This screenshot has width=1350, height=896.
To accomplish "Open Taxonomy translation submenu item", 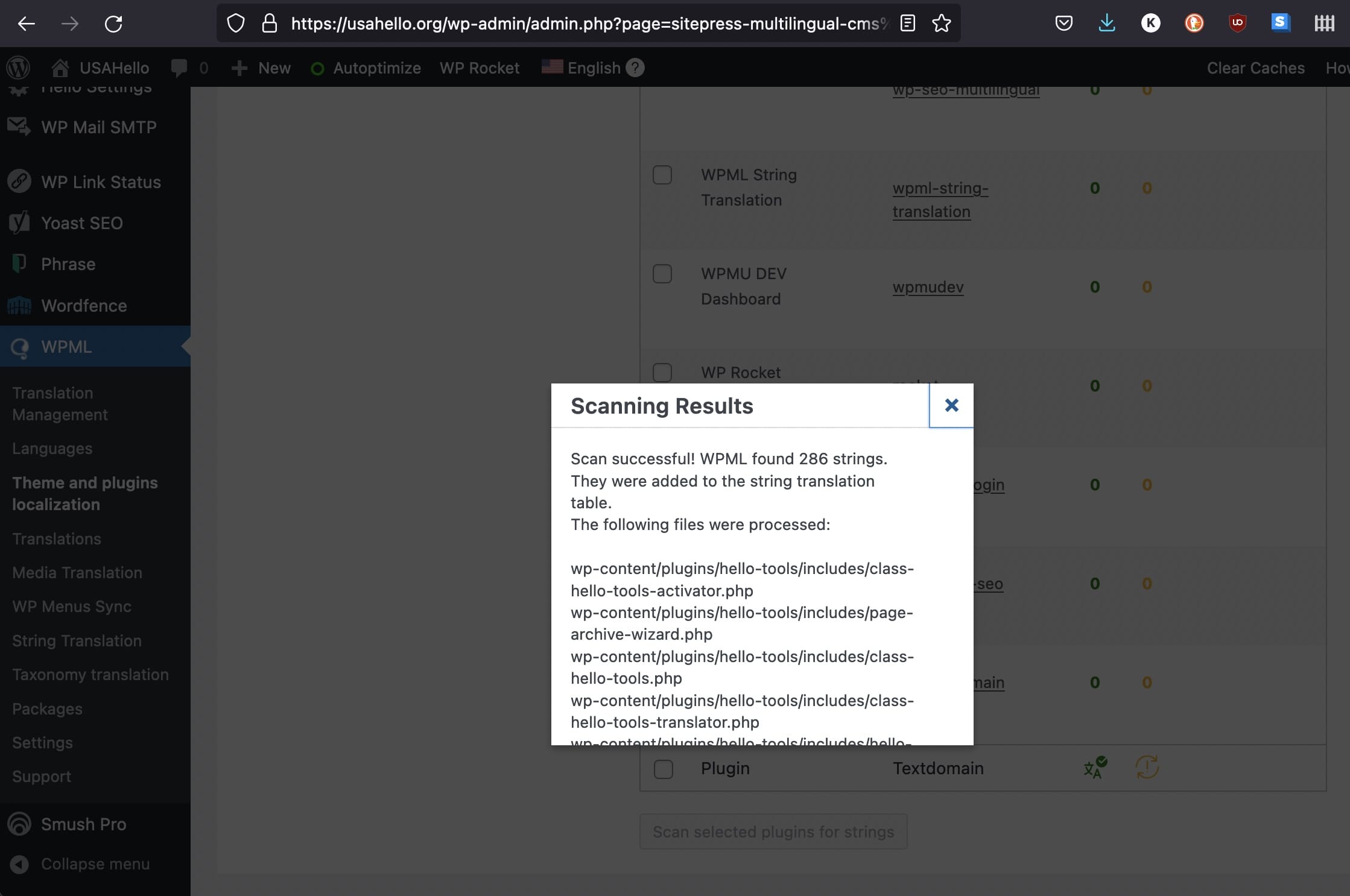I will pos(90,674).
